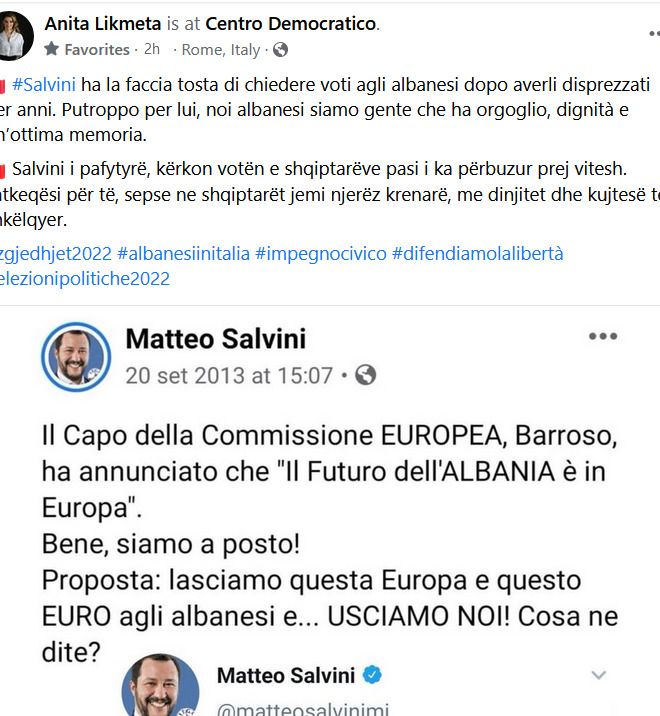Open the #difendiamolalibertà hashtag
The width and height of the screenshot is (660, 716).
478,253
